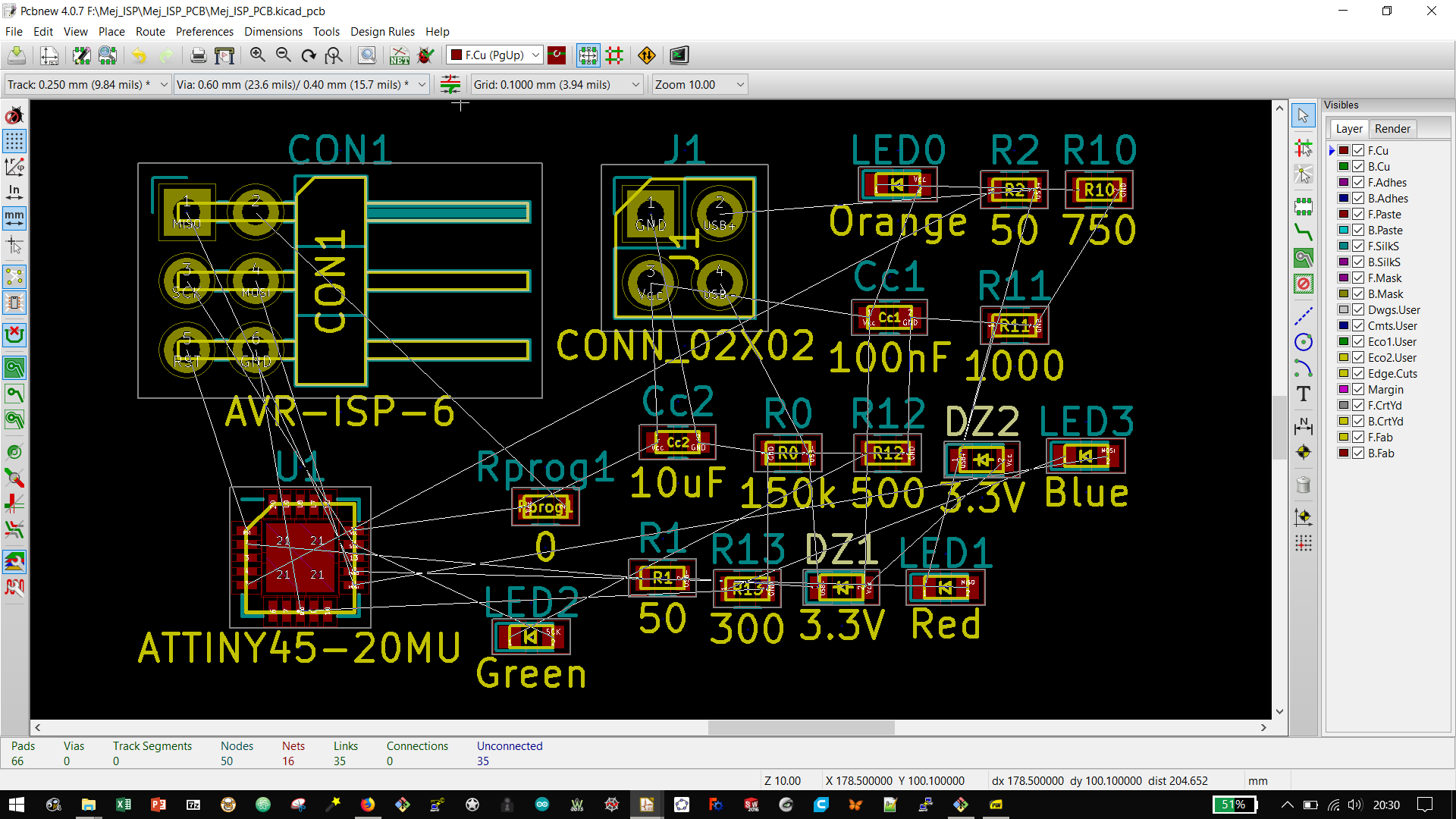
Task: Click the Plot icon
Action: click(225, 55)
